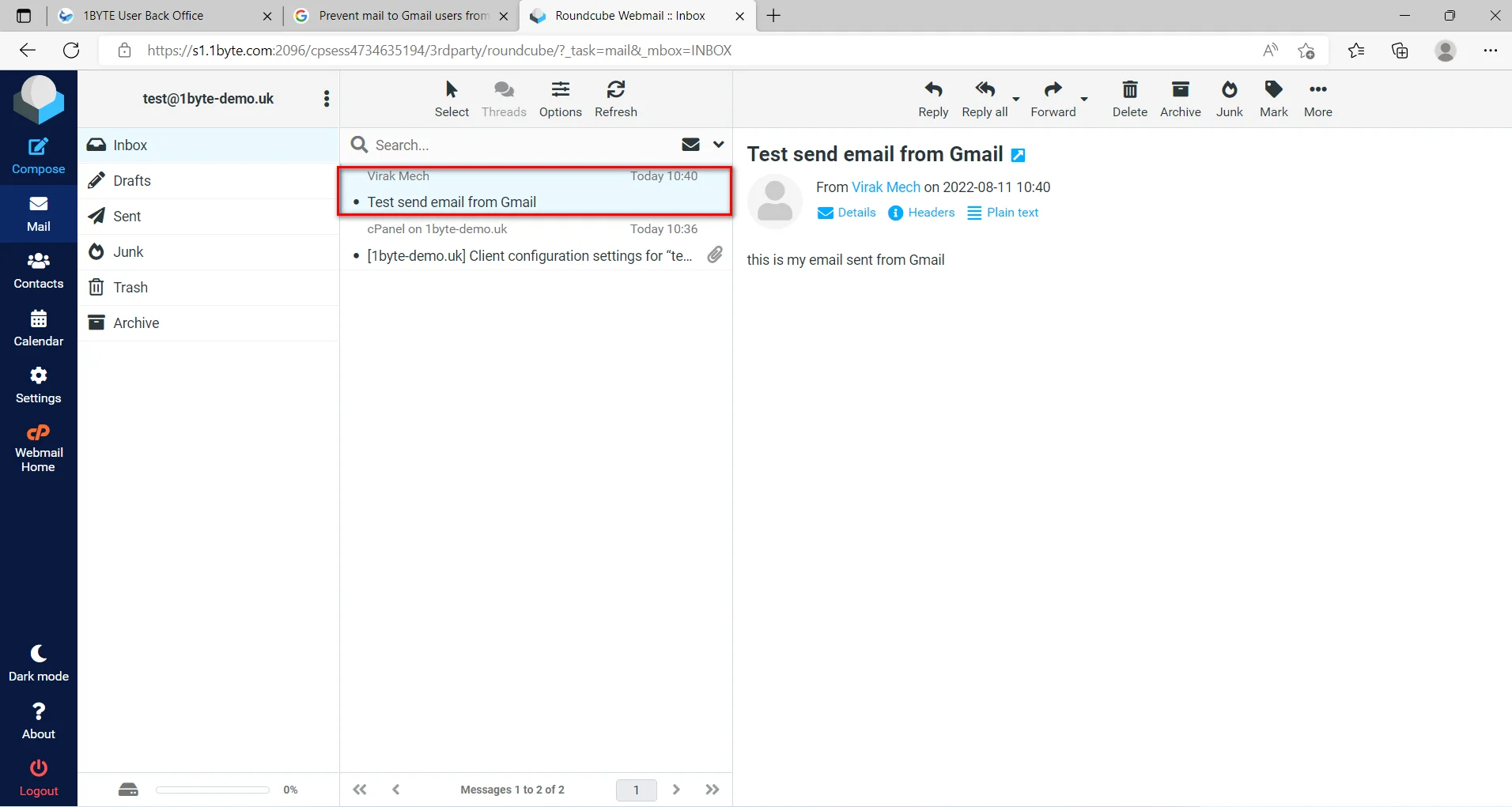Open browser settings ellipsis menu
This screenshot has width=1512, height=807.
(x=1491, y=51)
